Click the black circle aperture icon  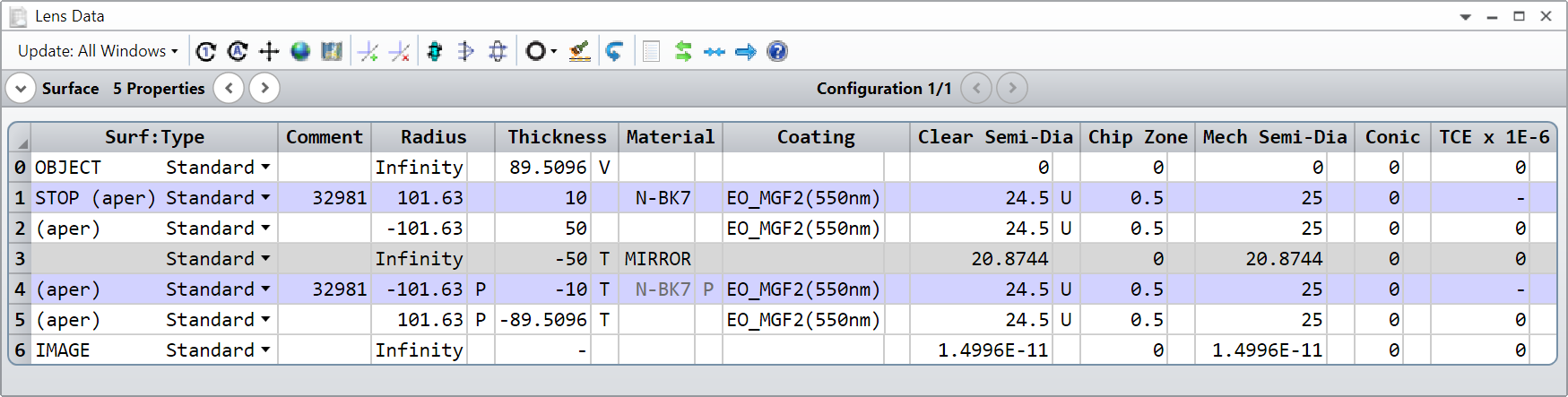(x=535, y=52)
